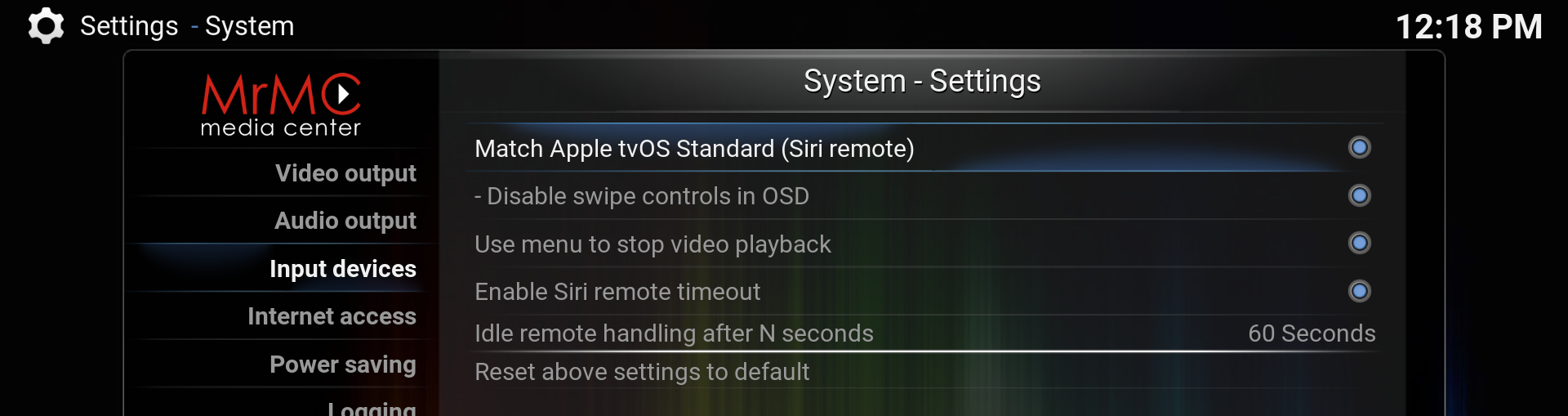Open Power saving settings category
The width and height of the screenshot is (1568, 416).
pos(343,365)
